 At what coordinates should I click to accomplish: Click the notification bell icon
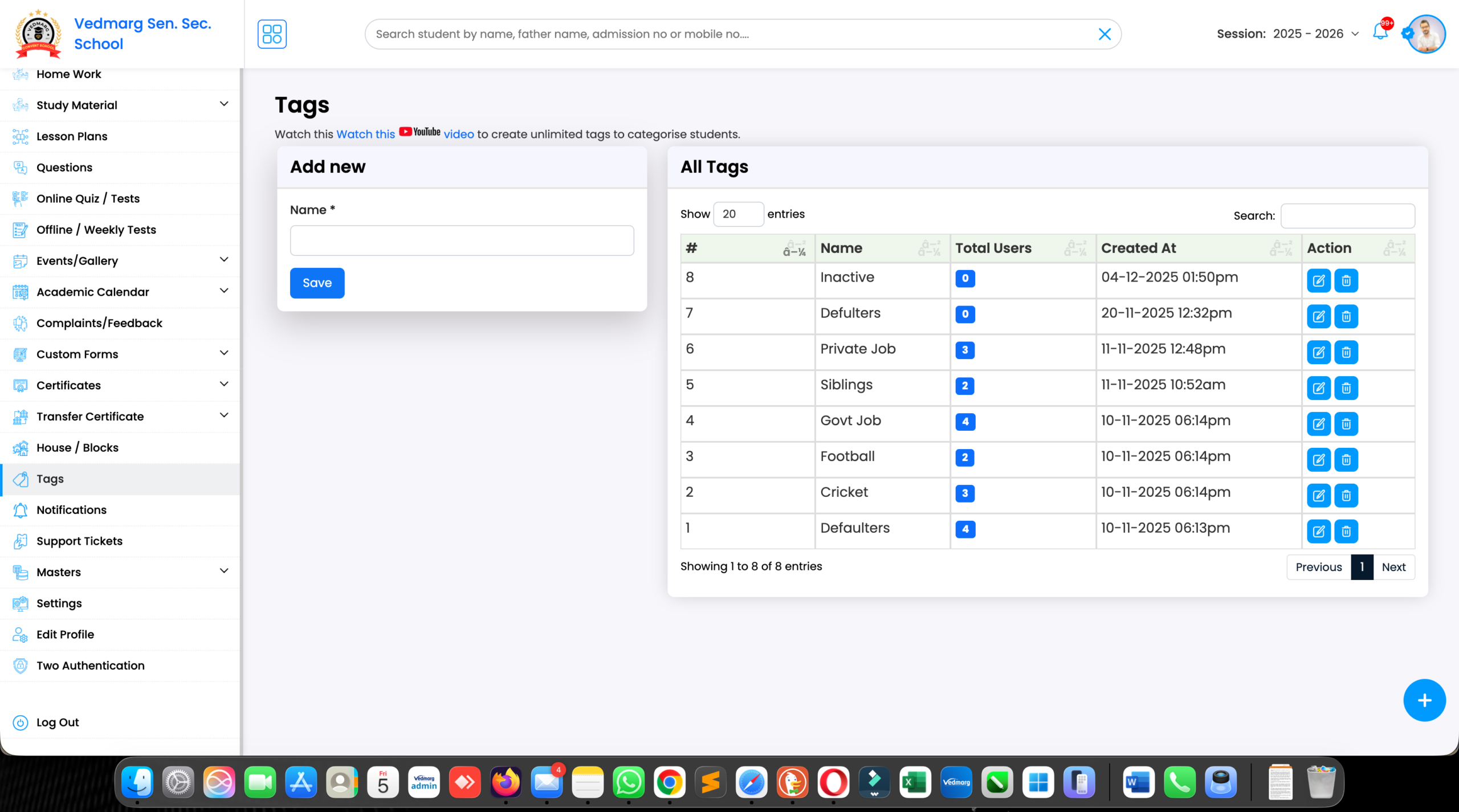[x=1380, y=34]
